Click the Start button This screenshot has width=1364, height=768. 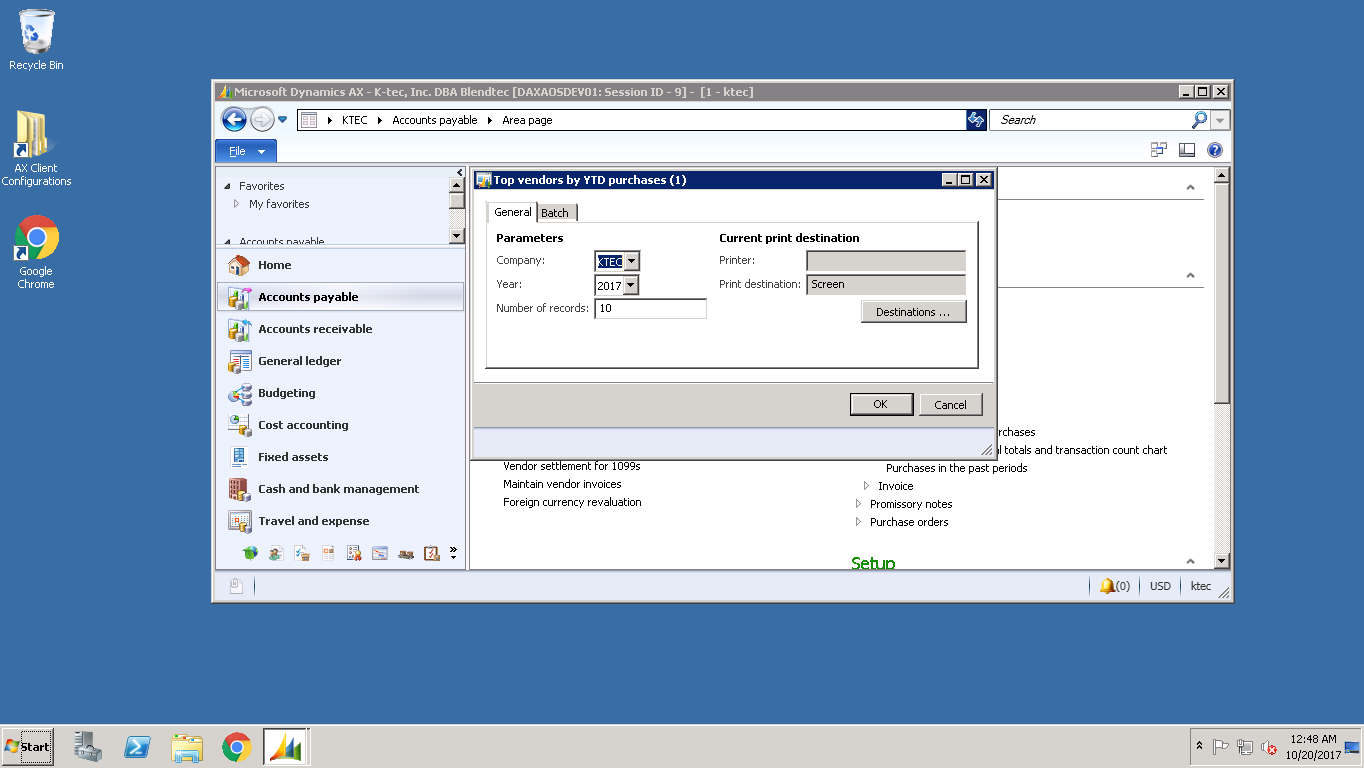[x=27, y=747]
